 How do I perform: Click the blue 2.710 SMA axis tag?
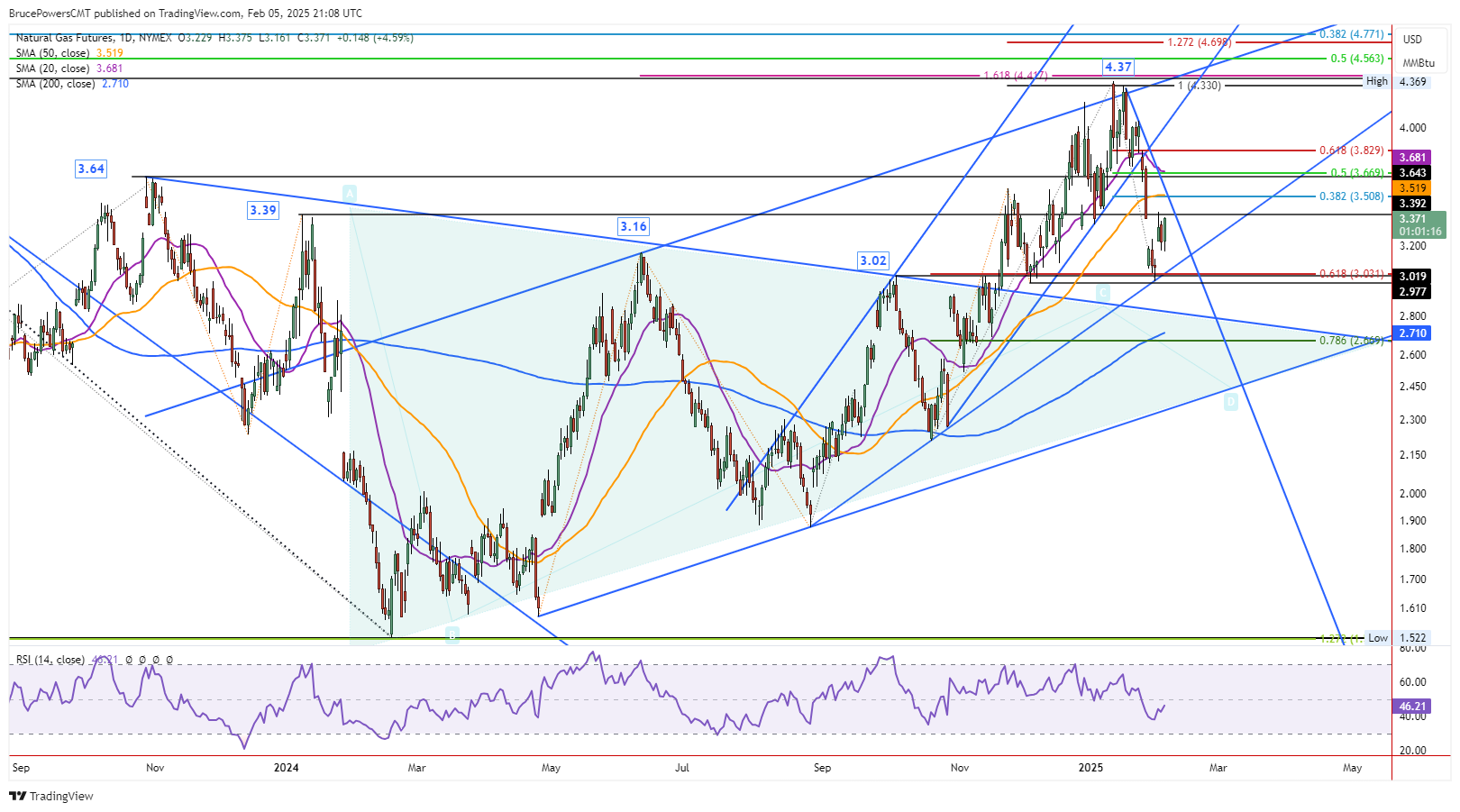(x=1411, y=333)
